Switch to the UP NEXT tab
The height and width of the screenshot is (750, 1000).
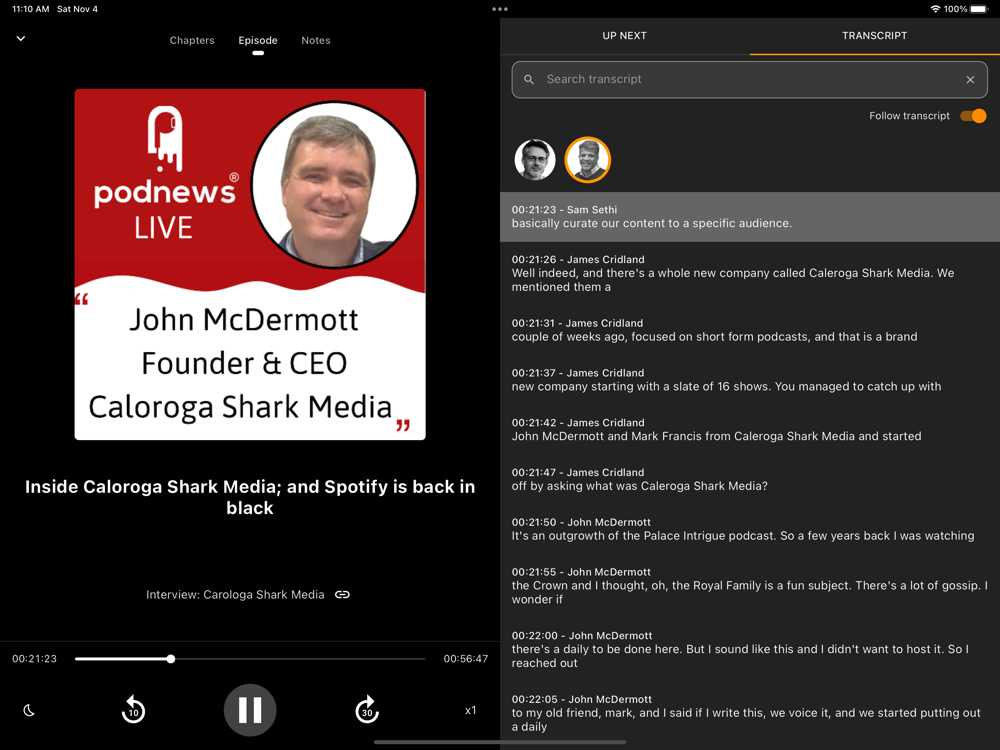tap(624, 36)
